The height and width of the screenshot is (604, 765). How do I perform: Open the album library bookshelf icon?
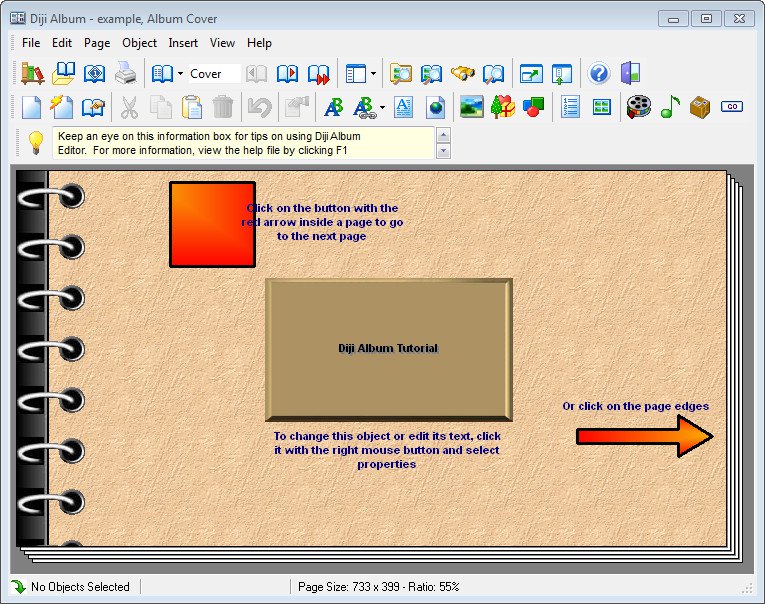pos(33,74)
